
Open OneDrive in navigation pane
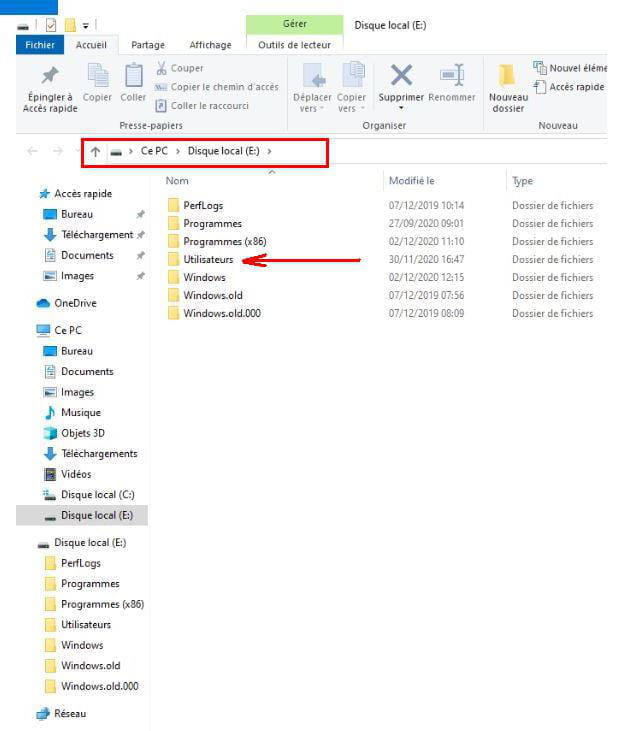click(75, 303)
